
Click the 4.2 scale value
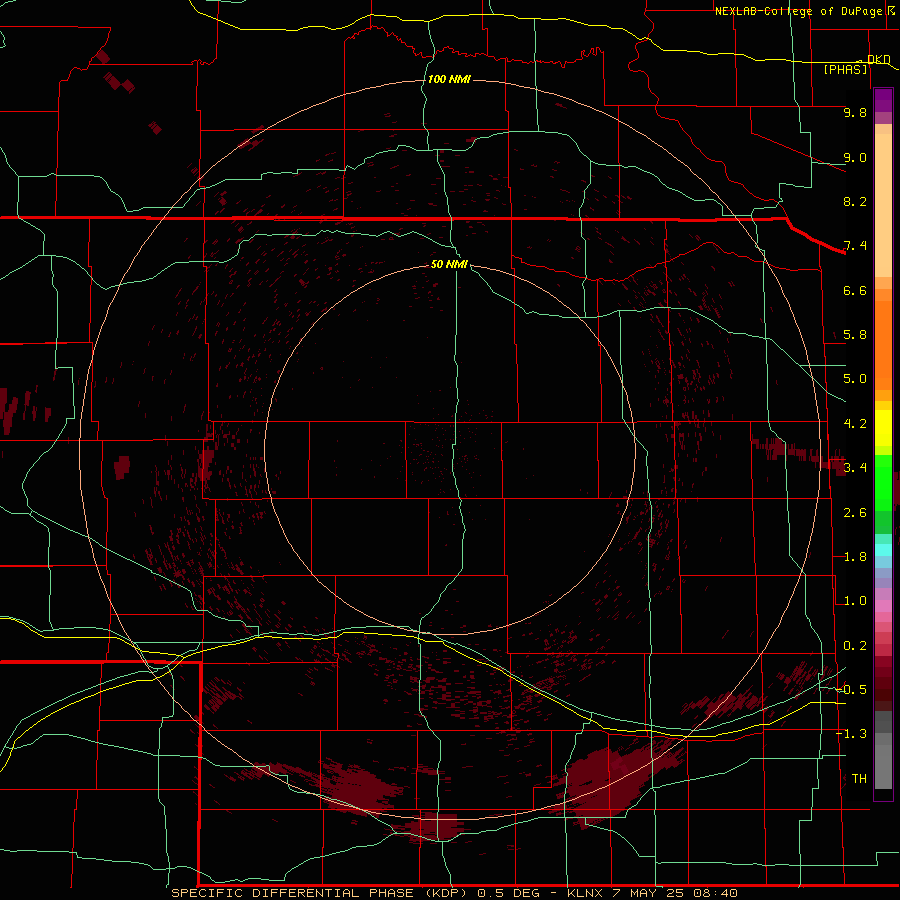tap(855, 424)
